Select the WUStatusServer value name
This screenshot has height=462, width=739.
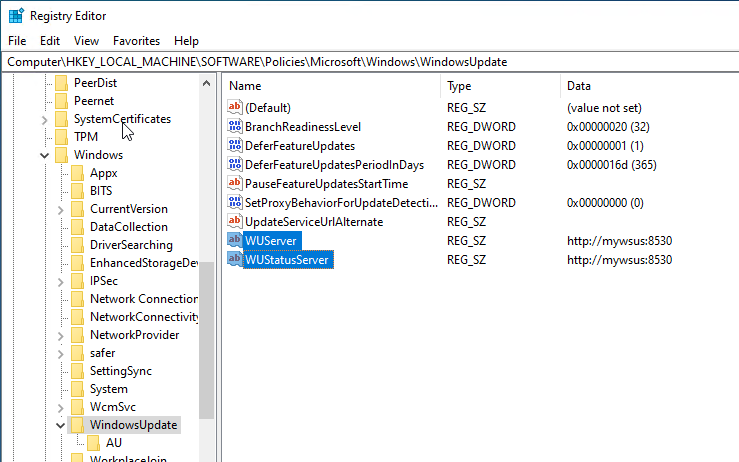tap(287, 260)
